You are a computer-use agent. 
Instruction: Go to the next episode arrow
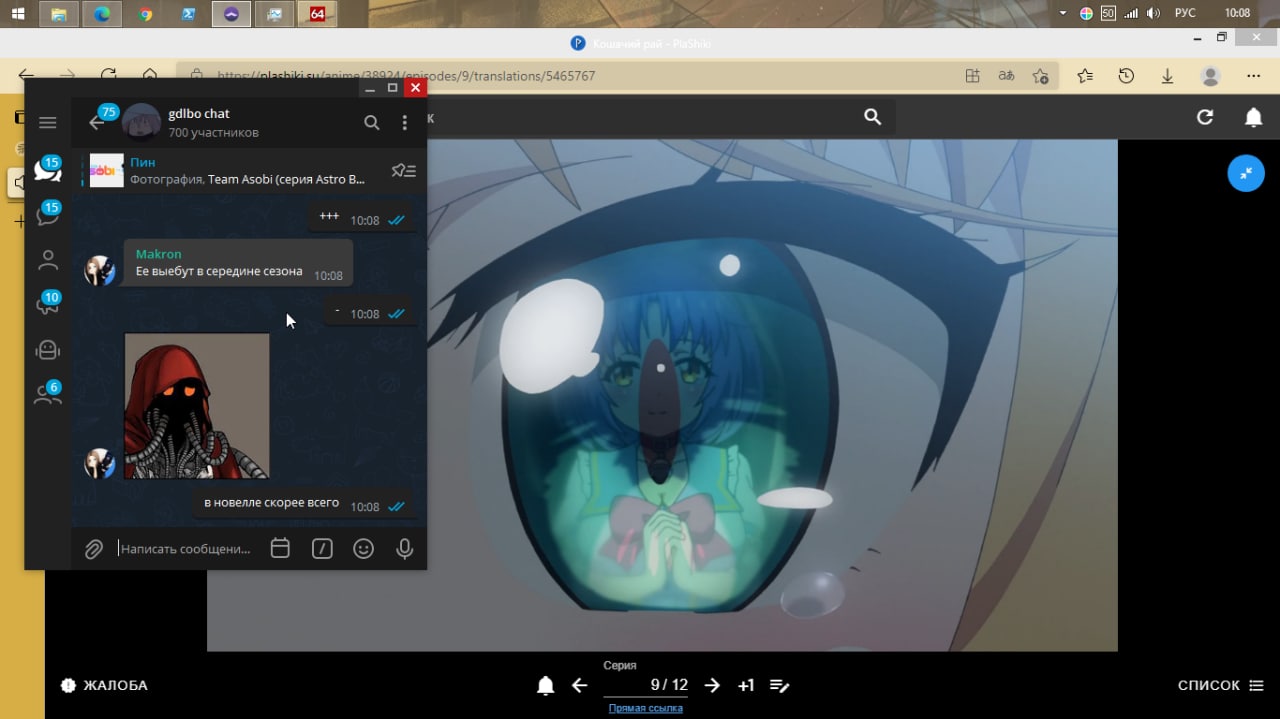(712, 685)
